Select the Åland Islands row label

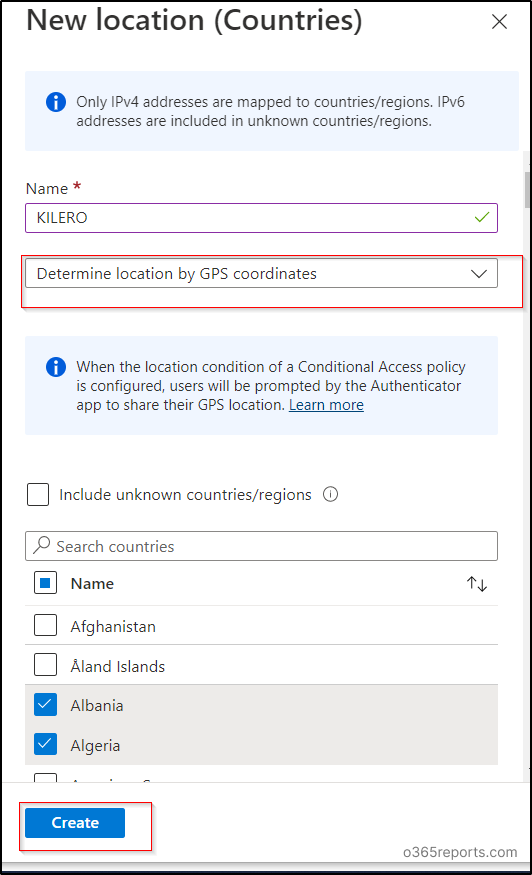coord(118,666)
